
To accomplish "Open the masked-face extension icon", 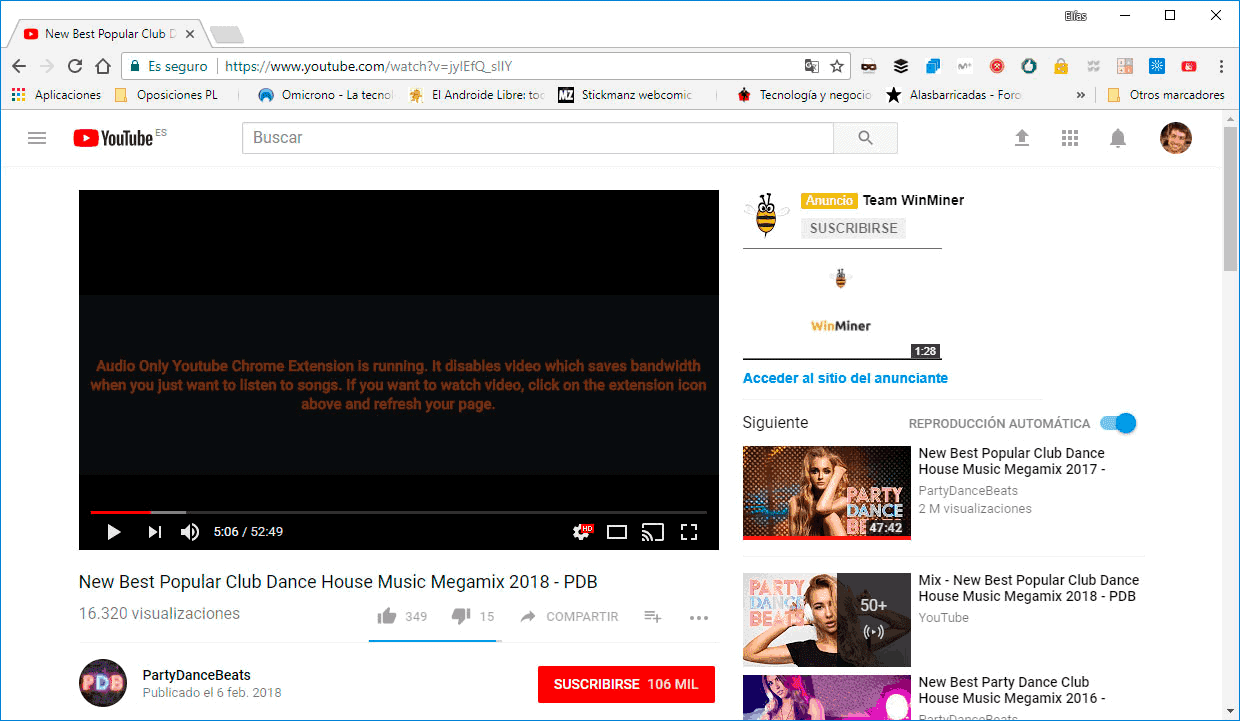I will 869,66.
